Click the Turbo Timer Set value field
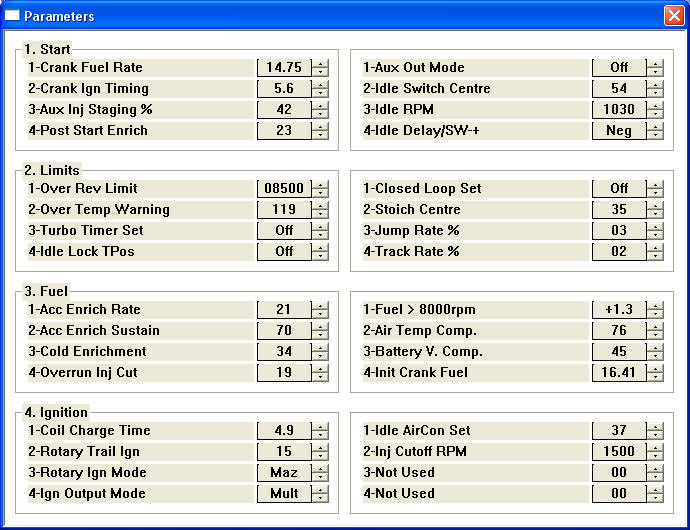 pyautogui.click(x=284, y=231)
